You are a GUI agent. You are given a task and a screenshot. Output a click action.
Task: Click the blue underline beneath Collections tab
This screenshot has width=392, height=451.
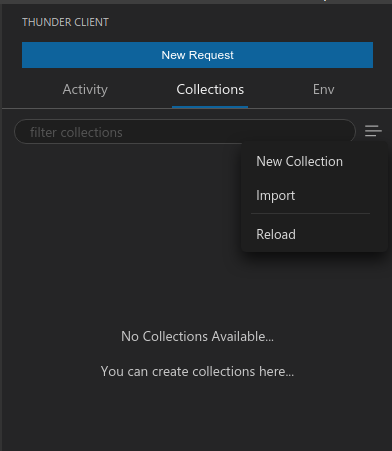tap(210, 107)
